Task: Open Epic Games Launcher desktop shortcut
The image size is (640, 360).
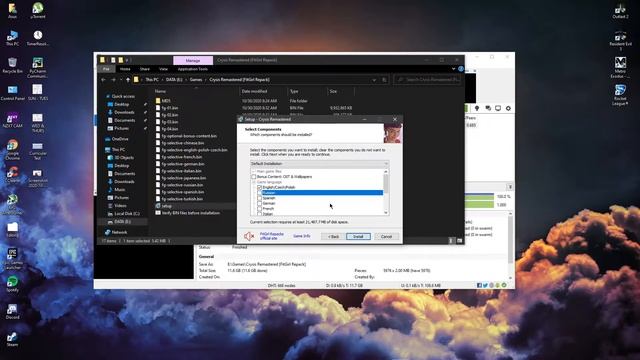Action: [x=12, y=259]
